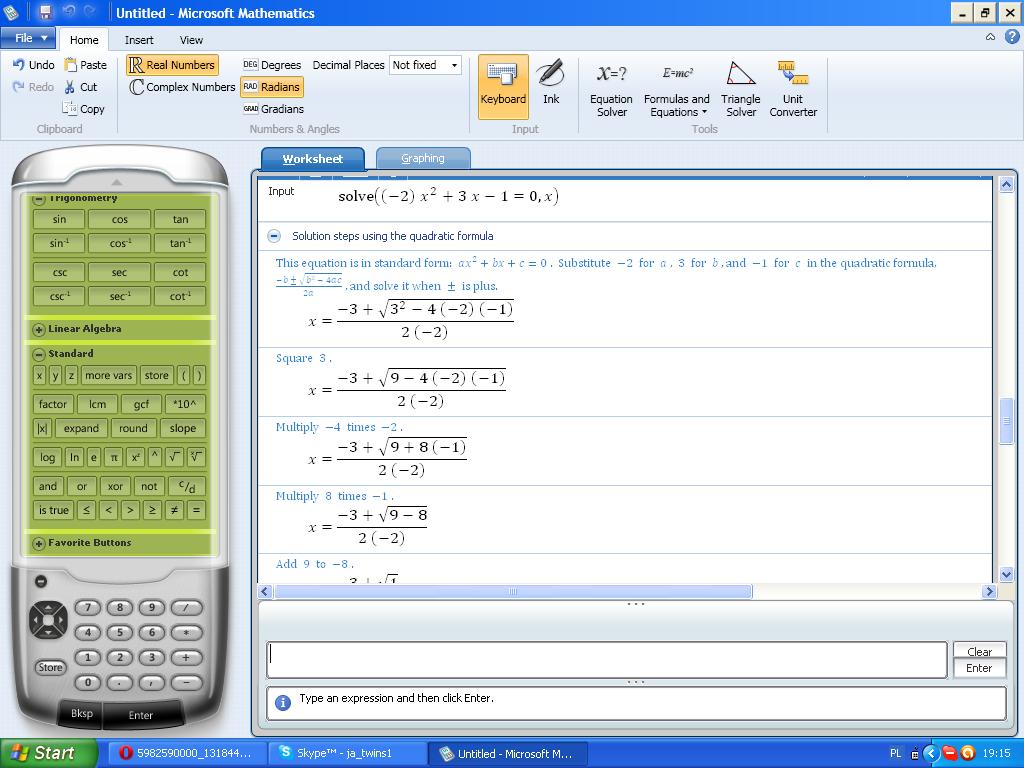Click digit 7 on the keypad

coord(88,607)
